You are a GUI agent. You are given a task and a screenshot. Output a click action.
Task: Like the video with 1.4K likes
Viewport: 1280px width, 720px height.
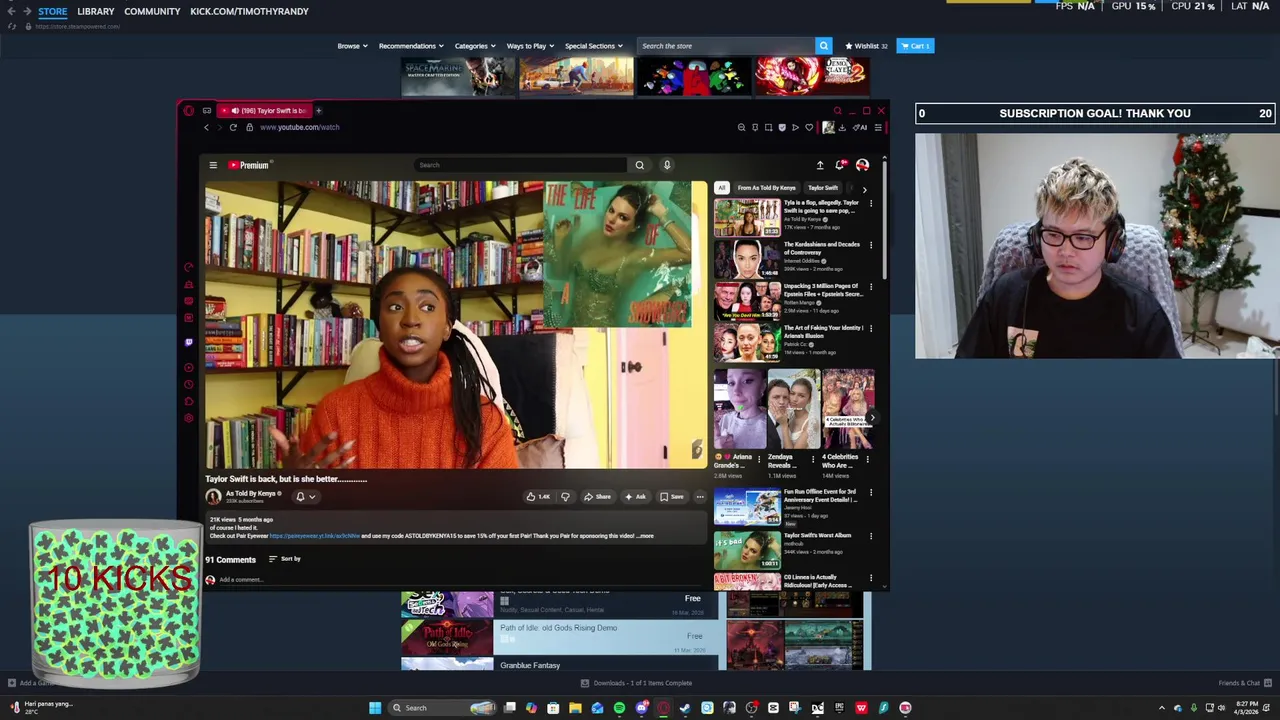click(x=538, y=497)
